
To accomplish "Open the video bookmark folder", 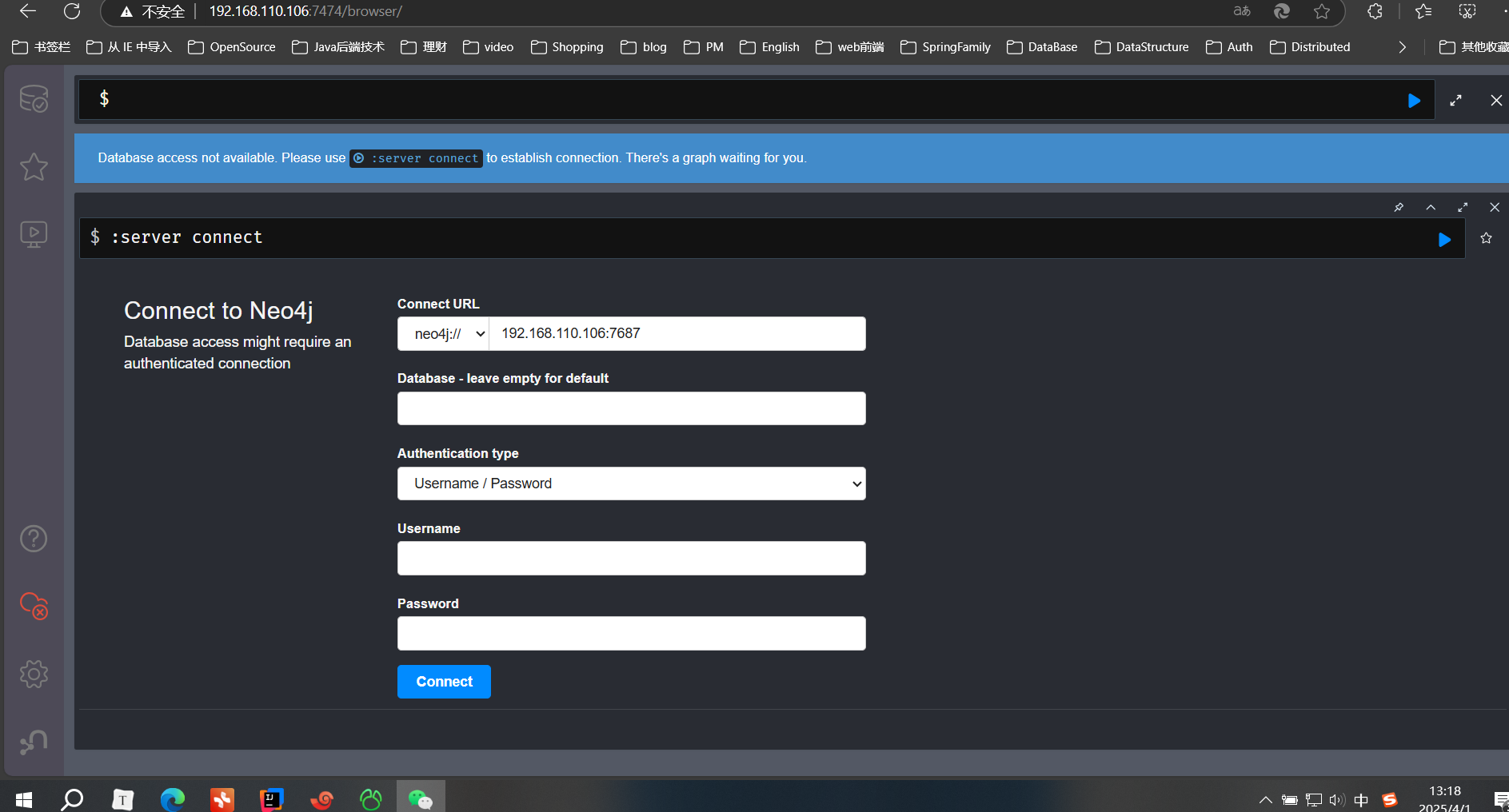I will pos(489,47).
